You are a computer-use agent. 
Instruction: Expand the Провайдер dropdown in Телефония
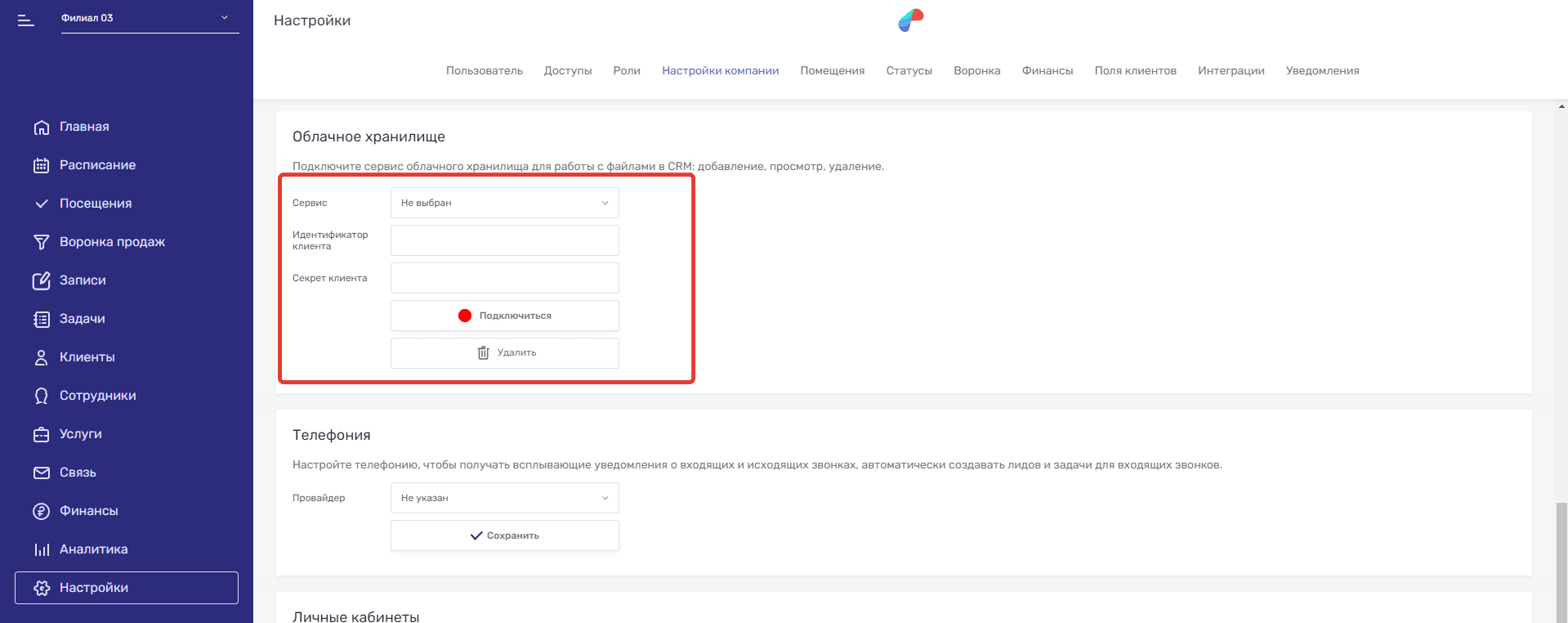504,498
